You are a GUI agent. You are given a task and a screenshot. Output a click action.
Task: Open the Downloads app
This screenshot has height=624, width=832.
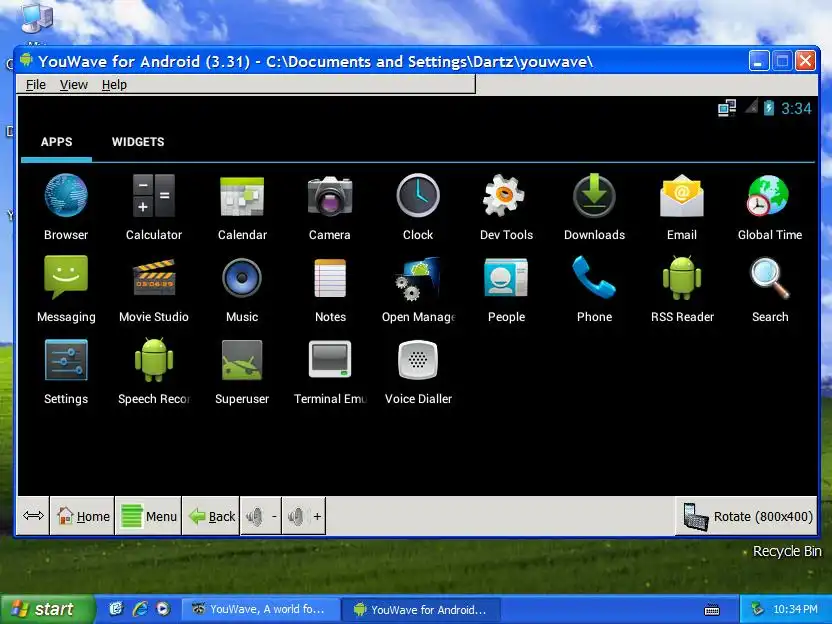[594, 207]
